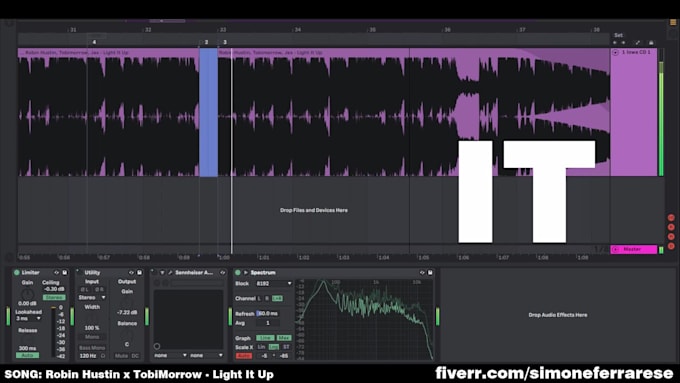The image size is (680, 383).
Task: Click the Master track header
Action: 634,249
